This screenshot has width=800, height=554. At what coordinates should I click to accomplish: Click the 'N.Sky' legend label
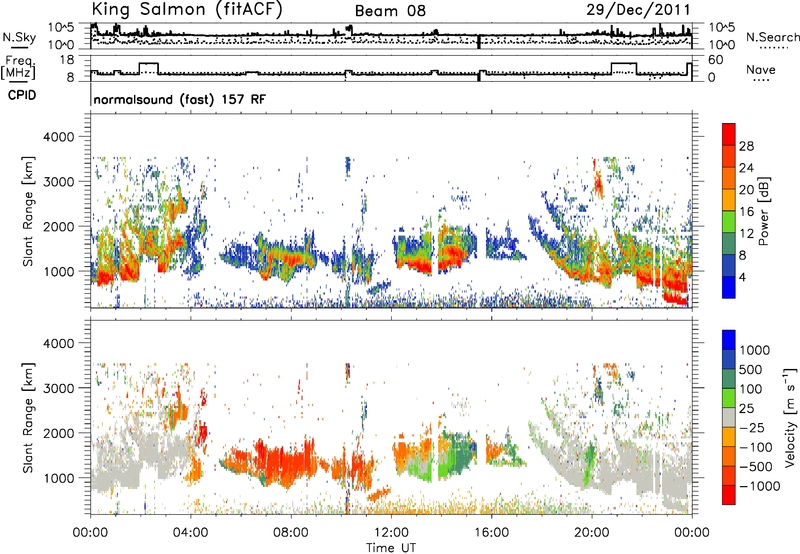point(19,37)
